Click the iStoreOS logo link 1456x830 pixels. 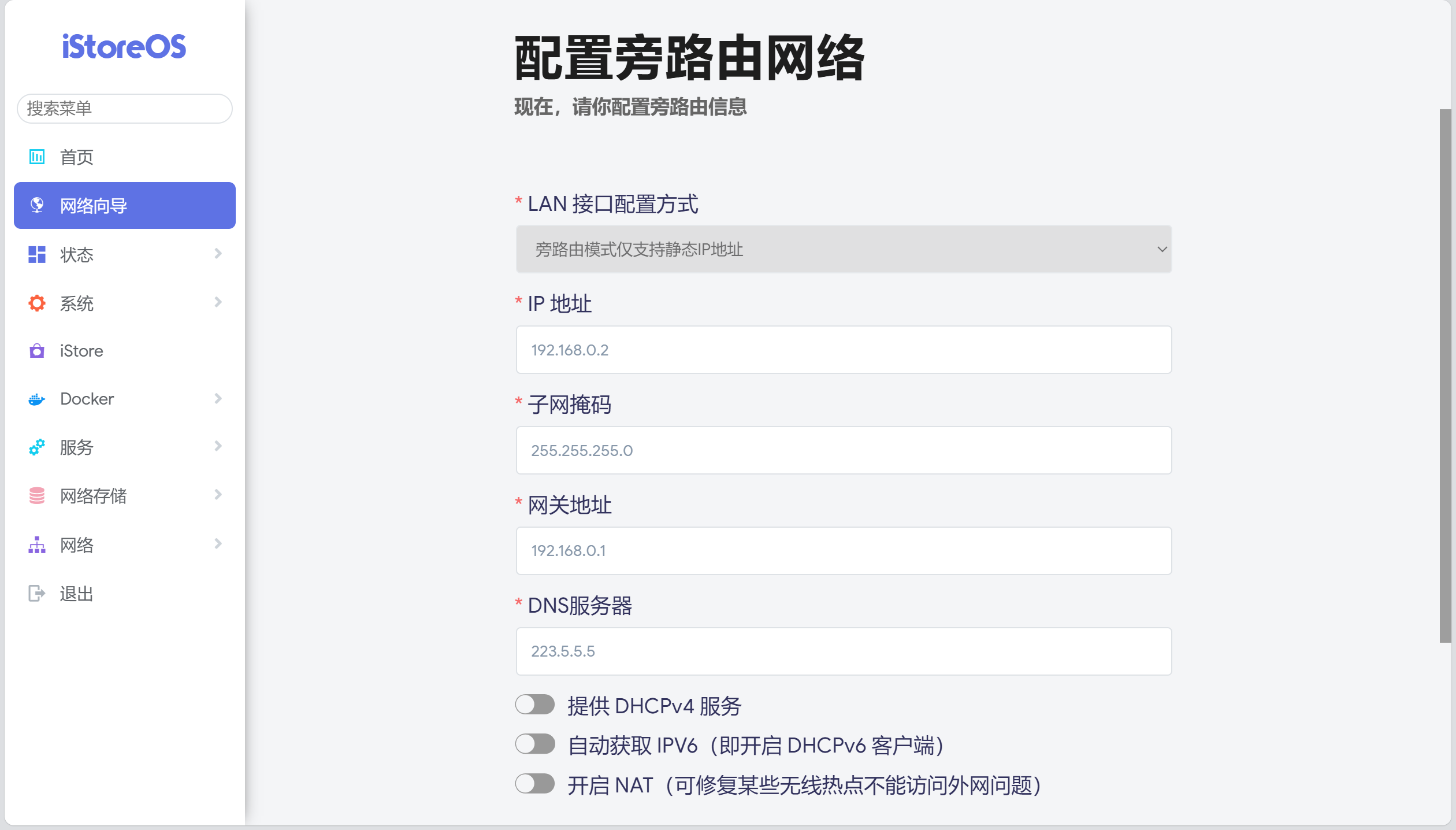tap(124, 47)
